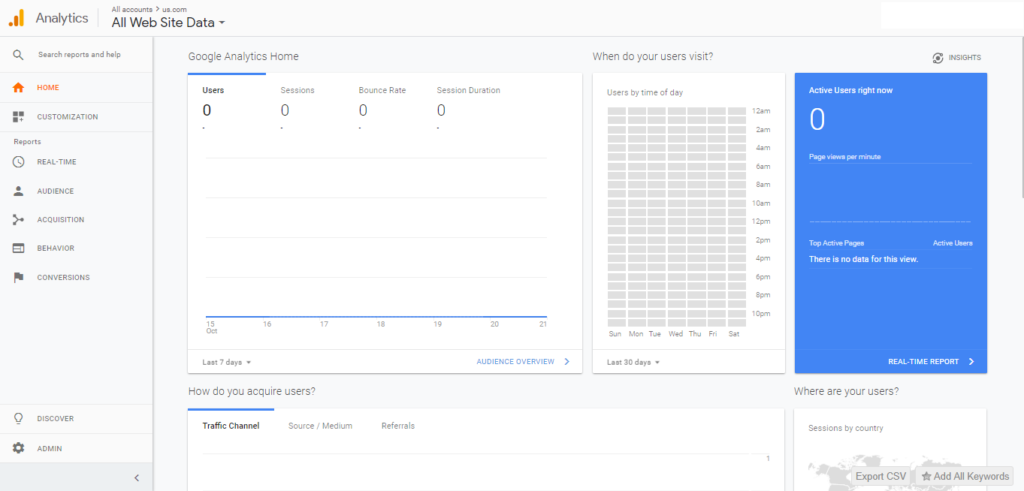Image resolution: width=1024 pixels, height=491 pixels.
Task: Click the Wed column label in heatmap
Action: [x=676, y=334]
